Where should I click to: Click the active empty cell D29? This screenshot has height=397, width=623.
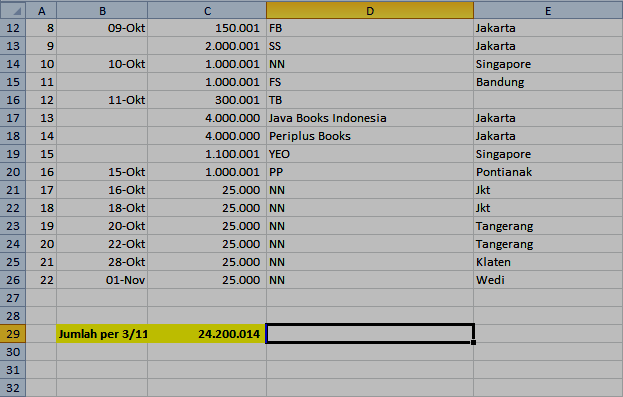[370, 334]
